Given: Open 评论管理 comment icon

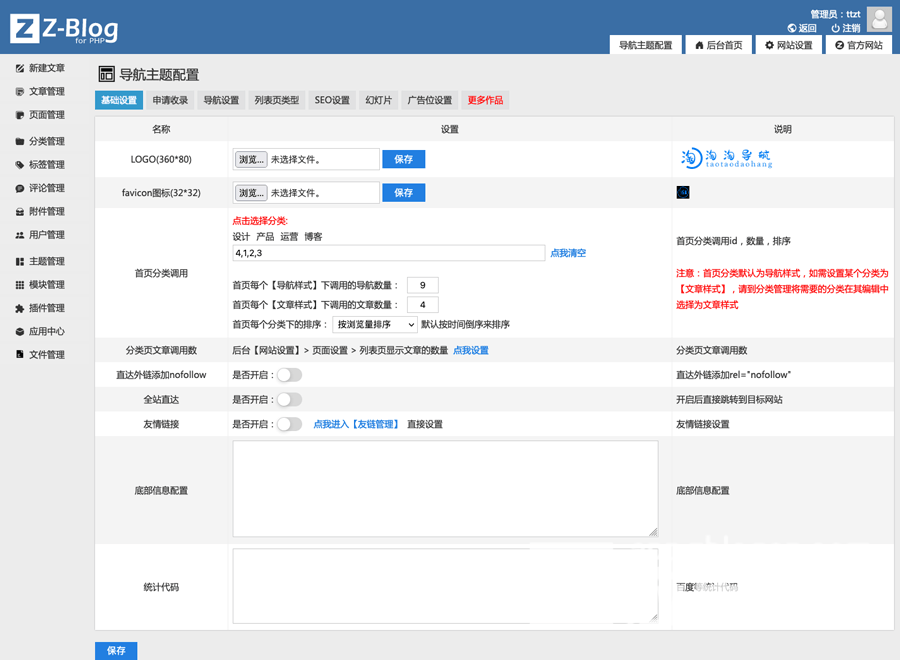Looking at the screenshot, I should click(20, 188).
